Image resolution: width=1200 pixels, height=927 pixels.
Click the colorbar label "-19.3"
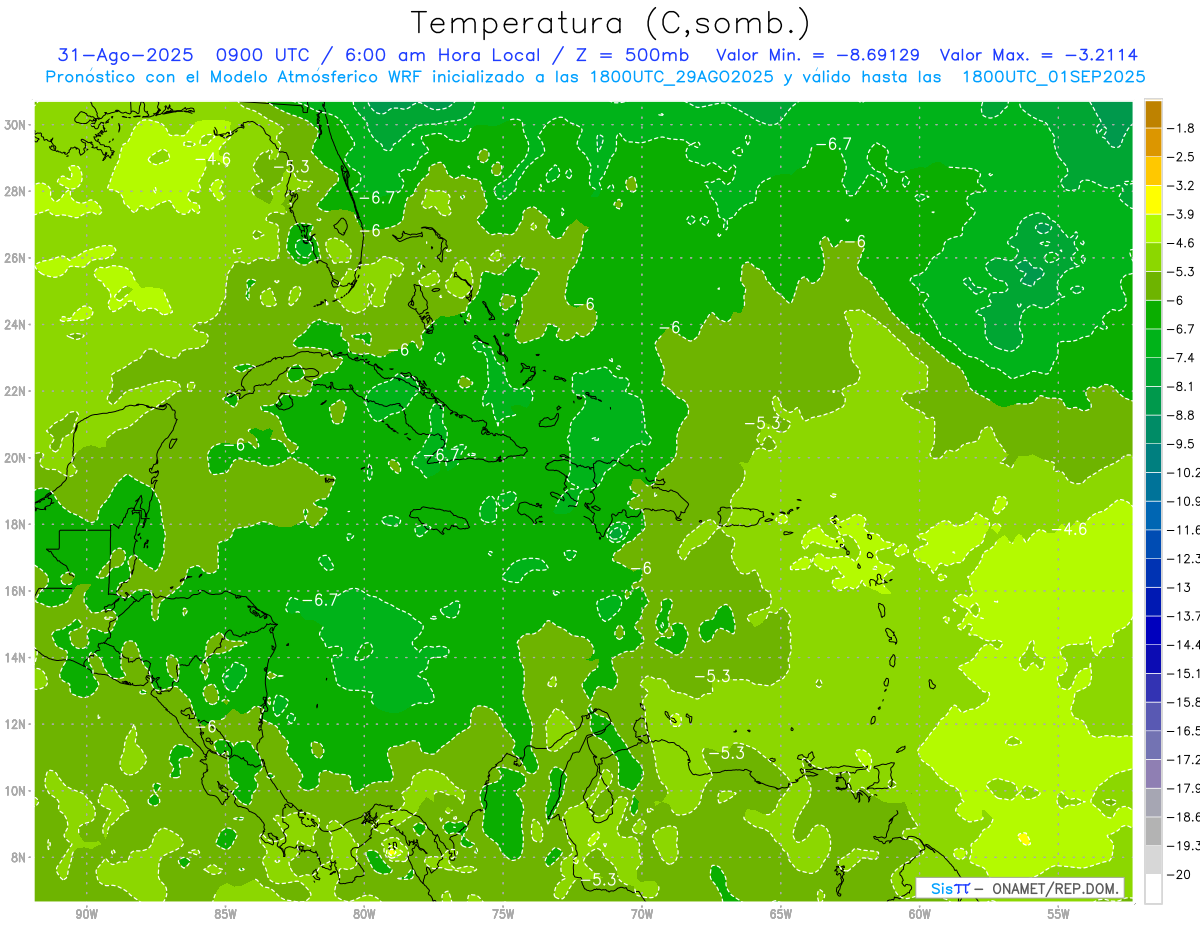(1184, 846)
